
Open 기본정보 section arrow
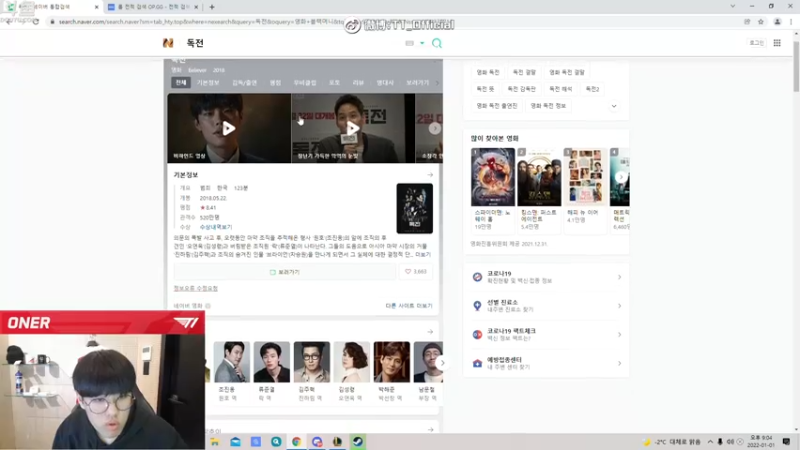(x=430, y=175)
